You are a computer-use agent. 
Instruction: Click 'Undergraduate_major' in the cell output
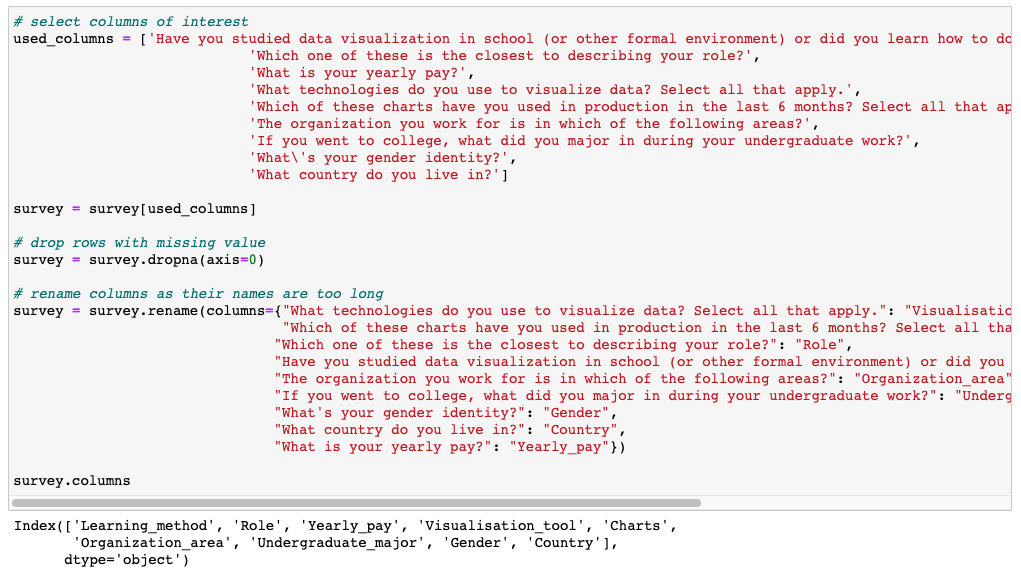[x=320, y=543]
